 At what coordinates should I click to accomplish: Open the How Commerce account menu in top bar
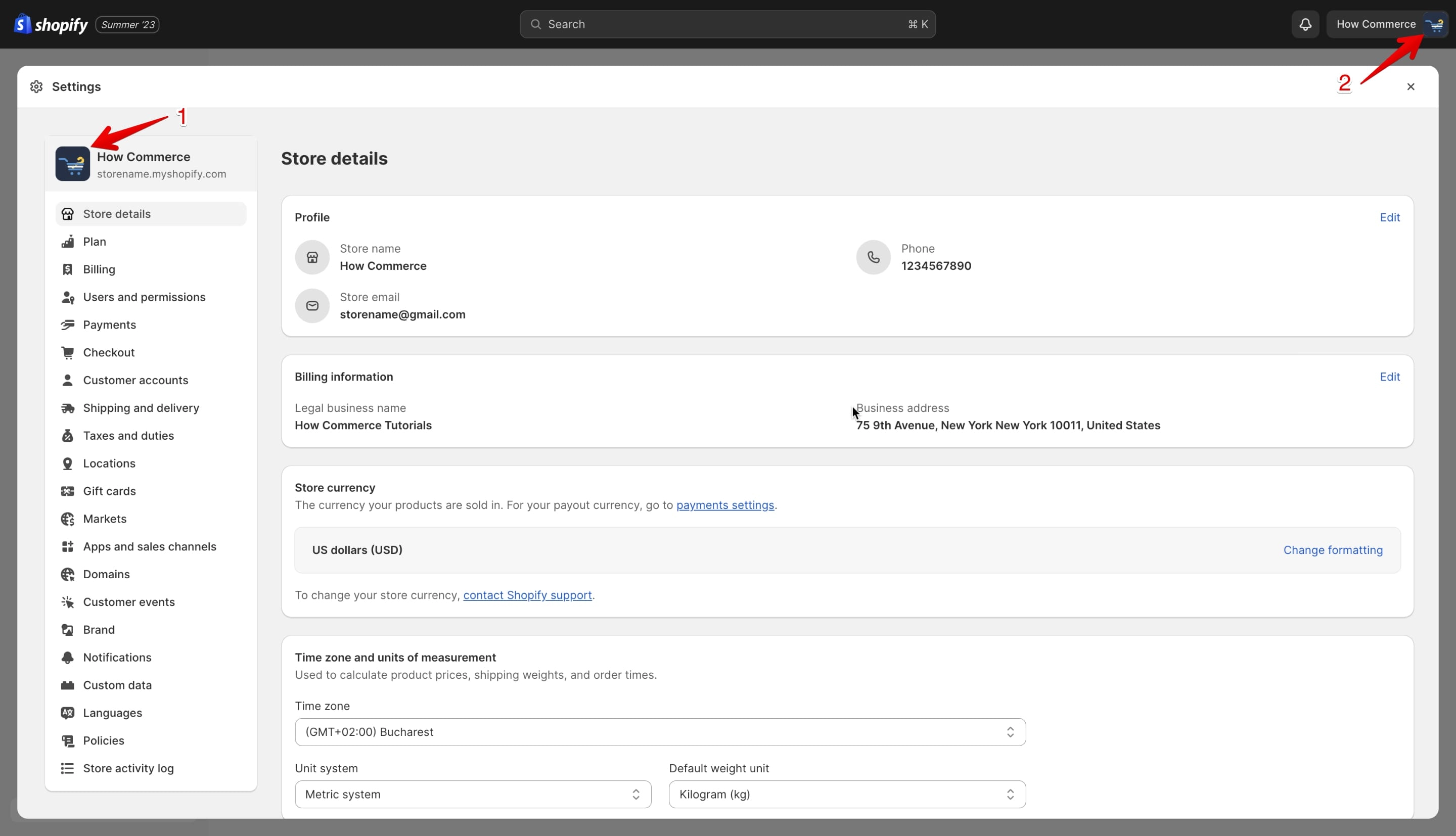[x=1387, y=24]
